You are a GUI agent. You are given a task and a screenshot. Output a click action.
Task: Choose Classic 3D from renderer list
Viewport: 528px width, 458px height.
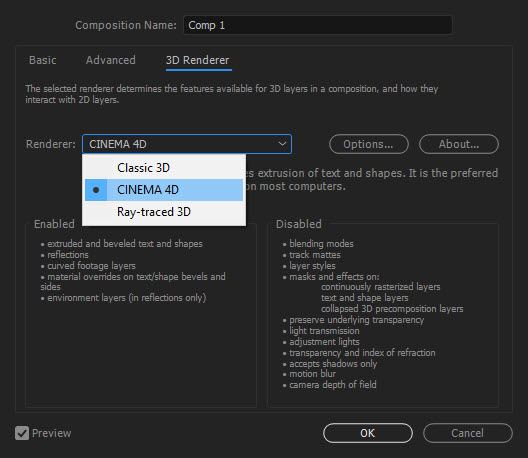[x=164, y=168]
